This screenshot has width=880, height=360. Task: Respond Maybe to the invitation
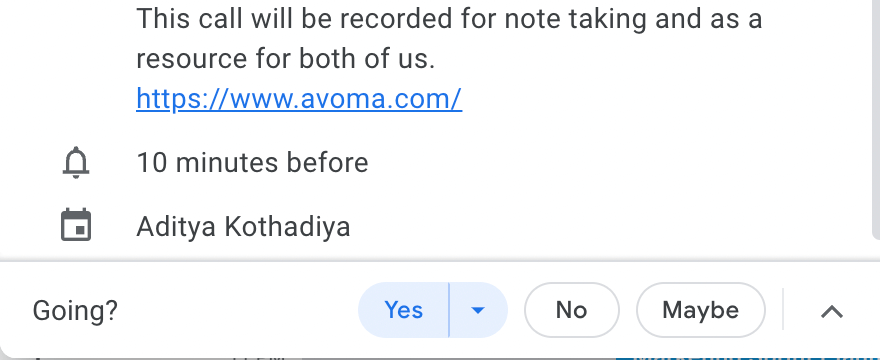700,310
